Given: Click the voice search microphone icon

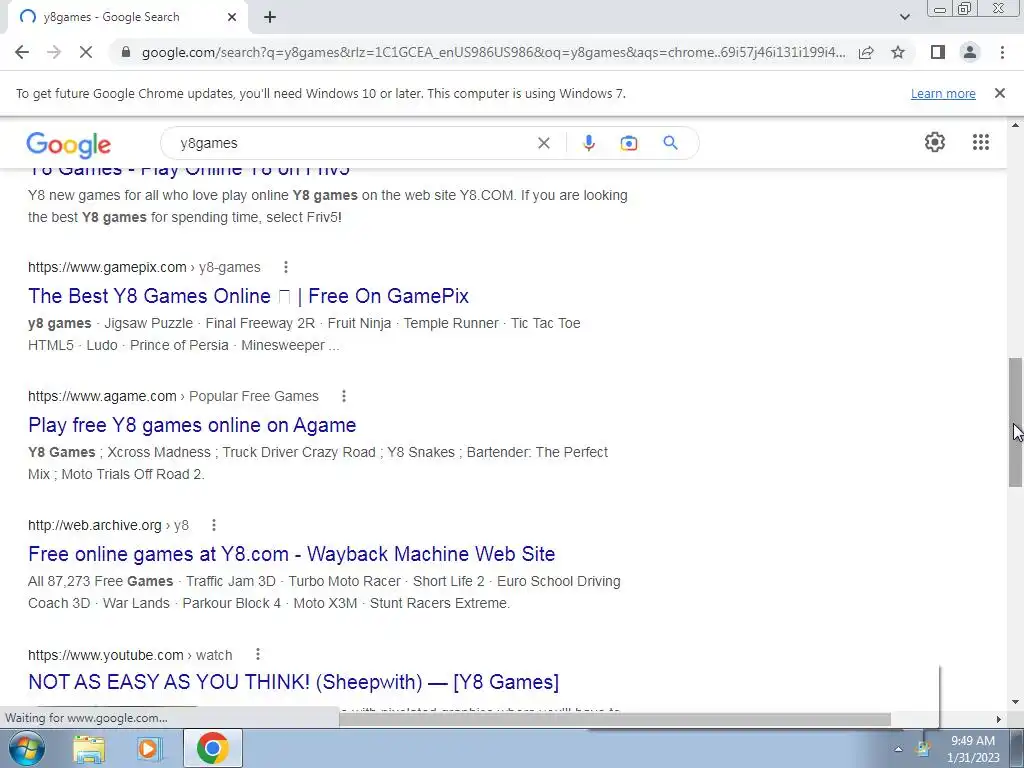Looking at the screenshot, I should click(588, 143).
